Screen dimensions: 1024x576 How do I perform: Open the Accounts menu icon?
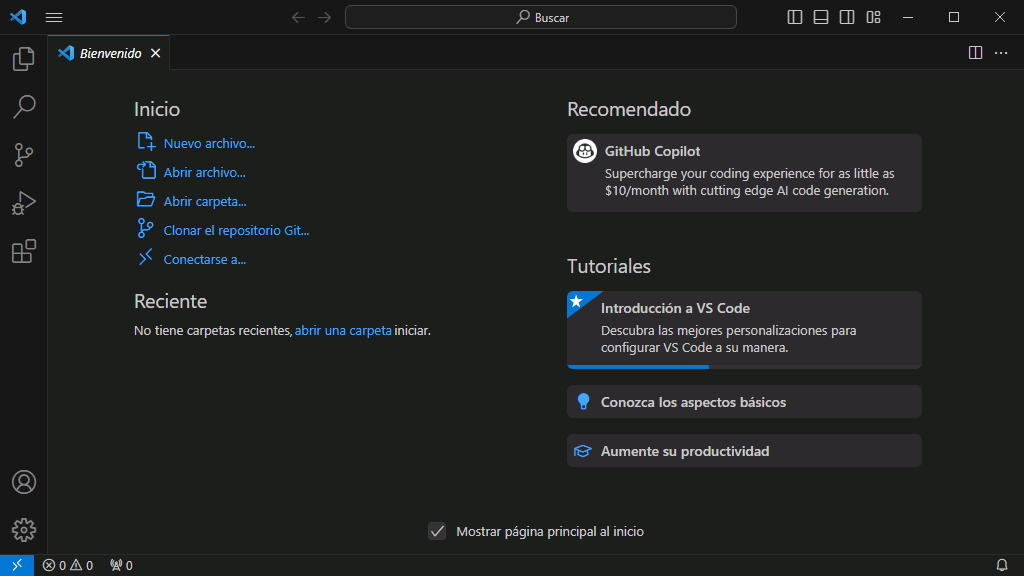coord(24,482)
